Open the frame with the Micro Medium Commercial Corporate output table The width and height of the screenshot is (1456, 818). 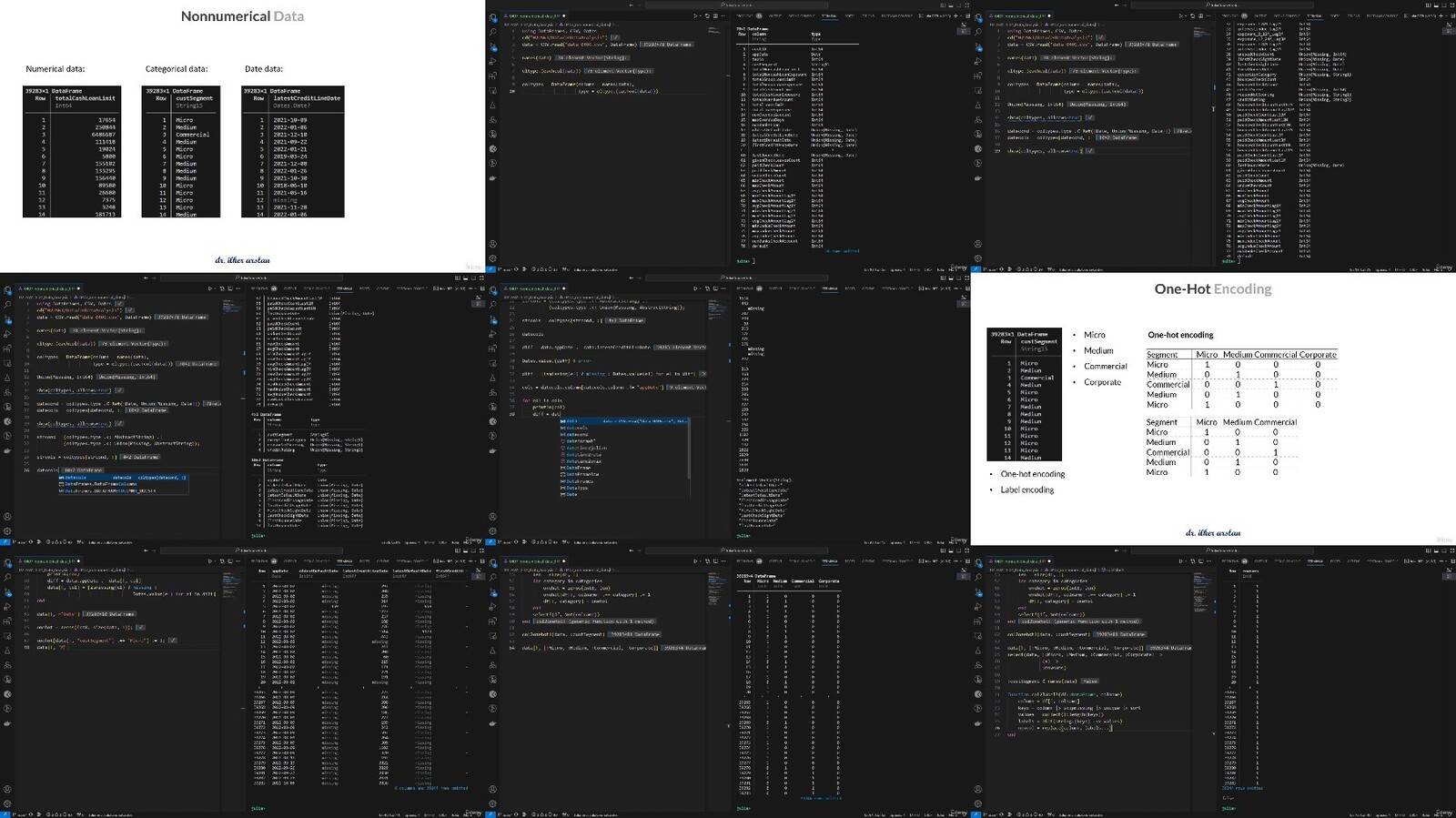coord(728,682)
